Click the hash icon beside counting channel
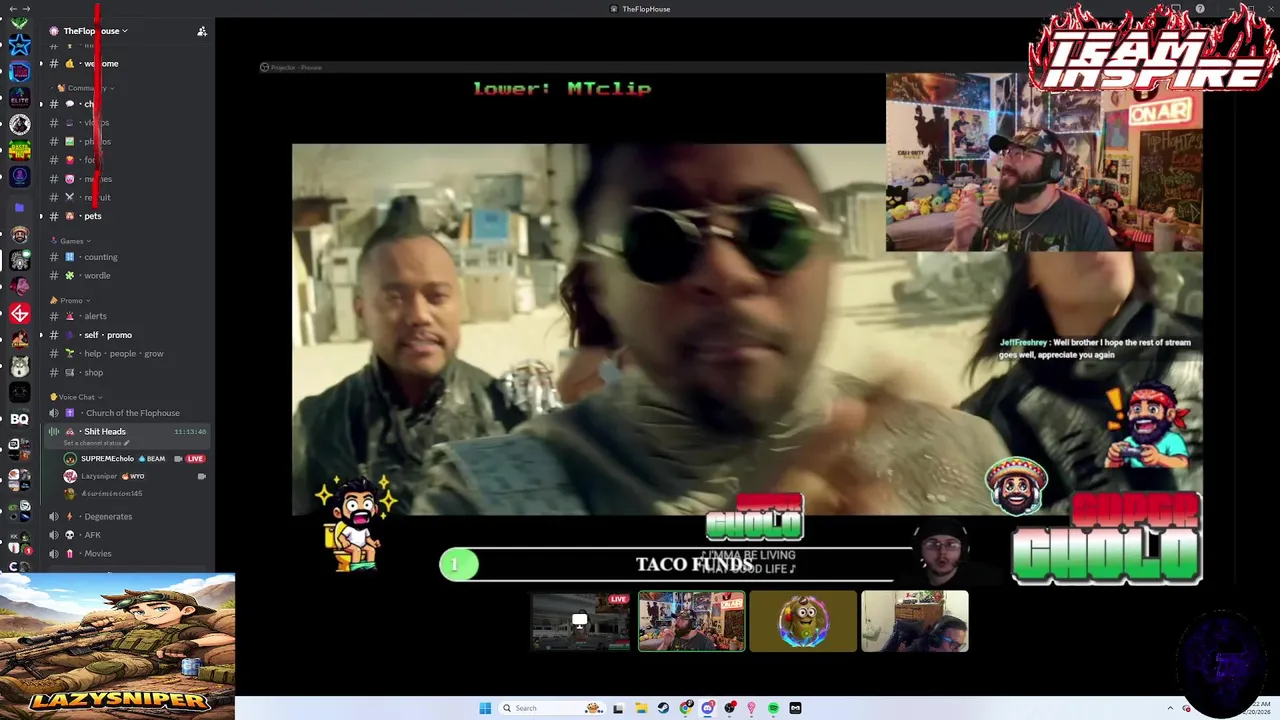The height and width of the screenshot is (720, 1280). coord(54,257)
